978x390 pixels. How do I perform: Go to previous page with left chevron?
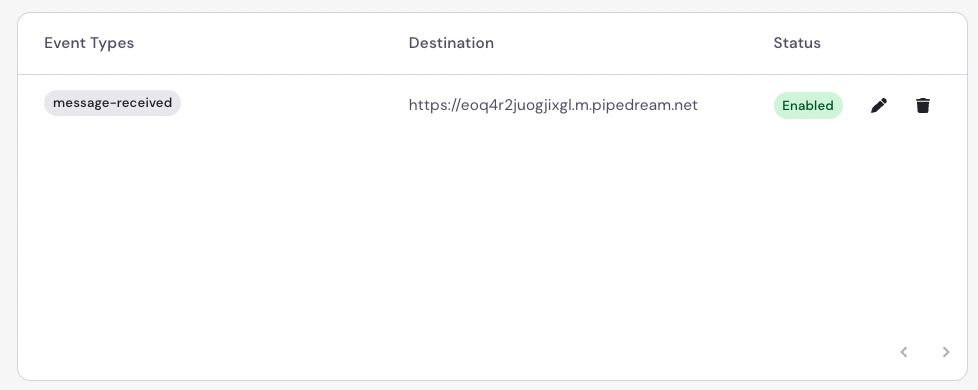click(x=903, y=352)
